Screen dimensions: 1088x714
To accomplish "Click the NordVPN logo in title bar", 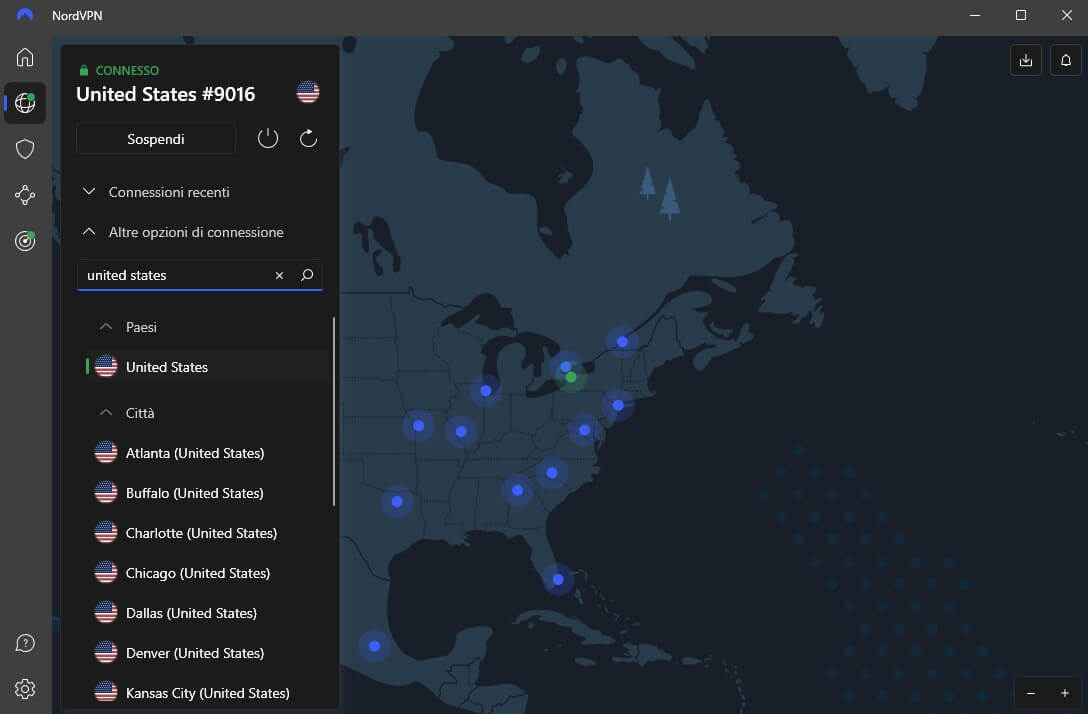I will tap(25, 15).
